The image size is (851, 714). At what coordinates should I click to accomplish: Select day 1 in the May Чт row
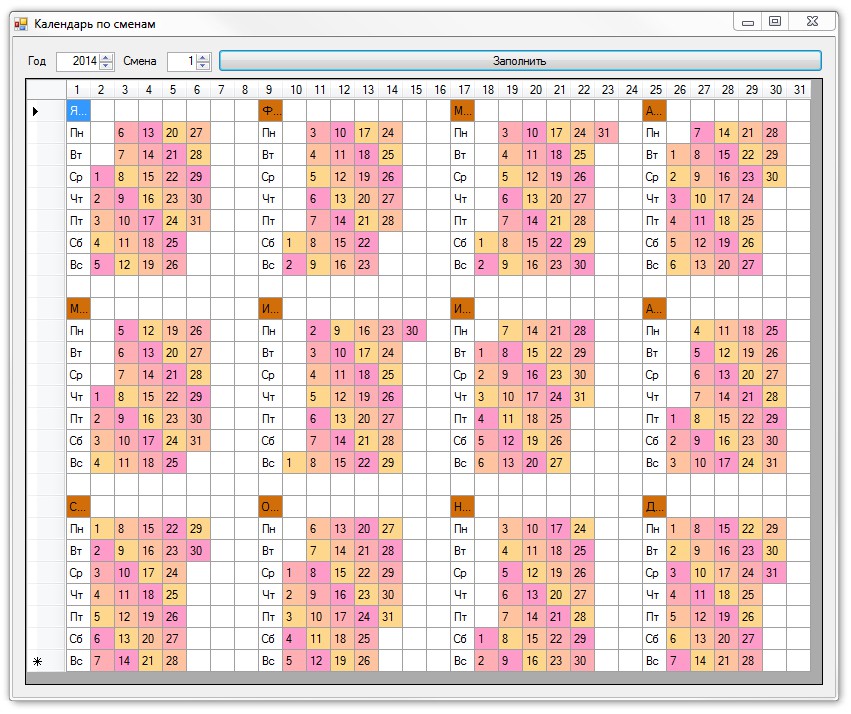tap(102, 397)
